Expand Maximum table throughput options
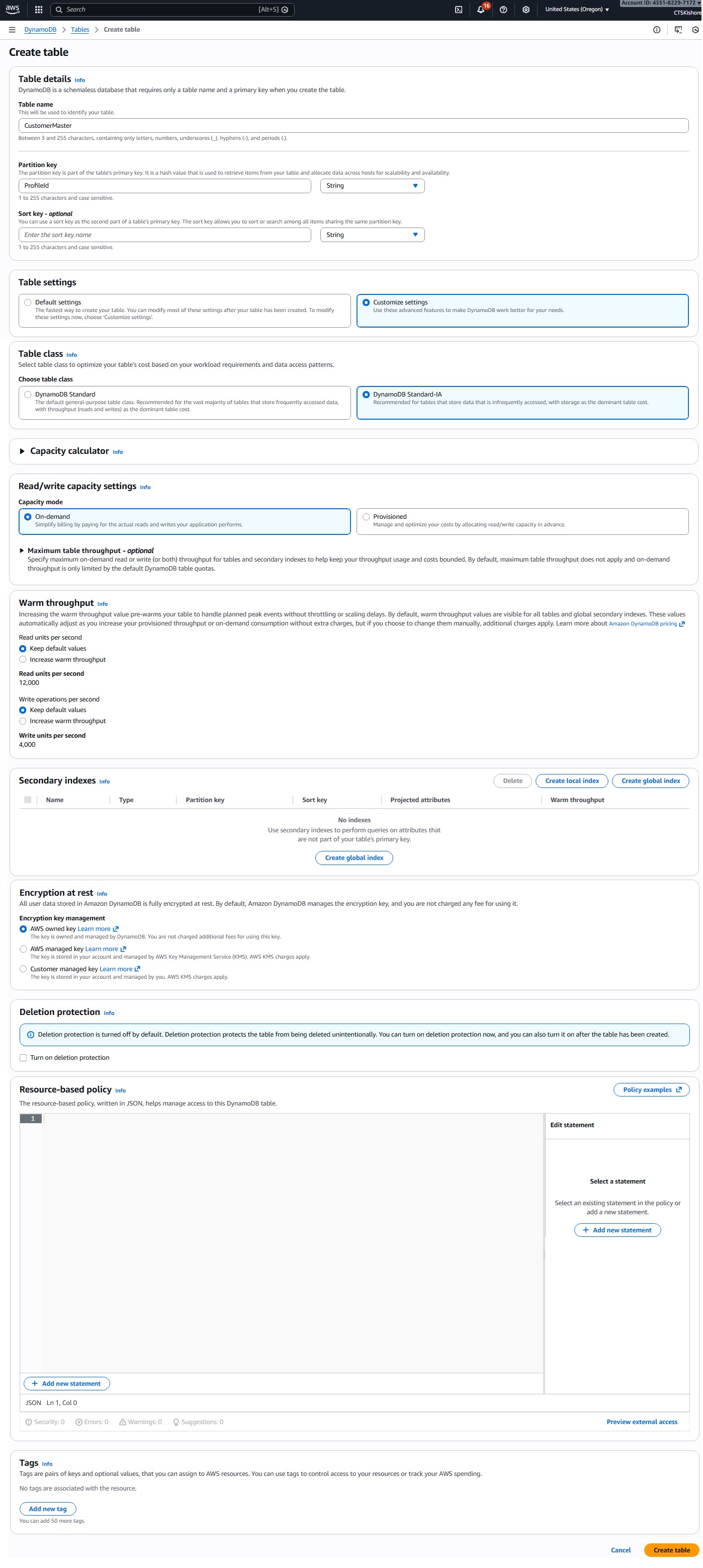Image resolution: width=703 pixels, height=1568 pixels. (x=22, y=551)
